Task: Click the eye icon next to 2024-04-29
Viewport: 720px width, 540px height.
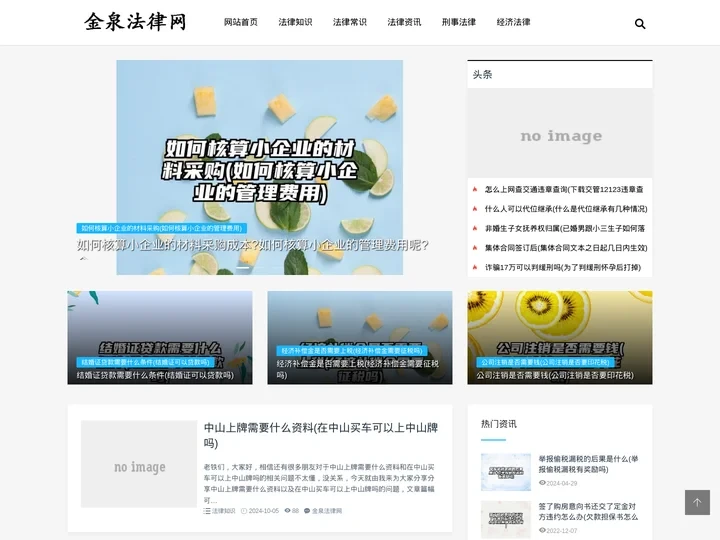Action: coord(542,483)
